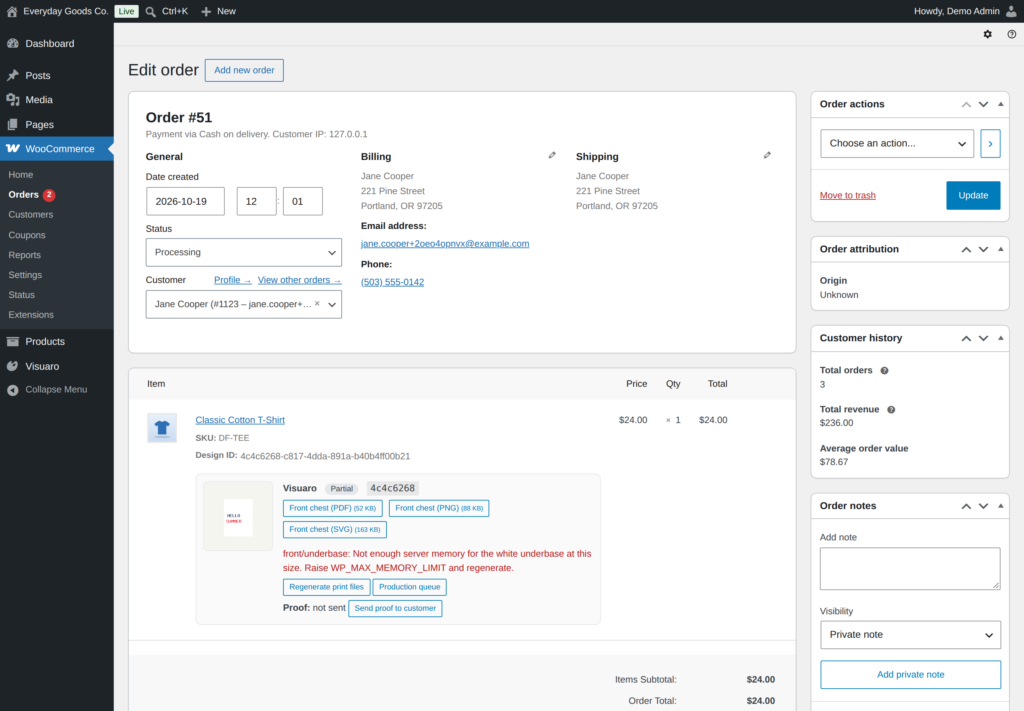
Task: Move Order actions panel down
Action: [x=984, y=104]
